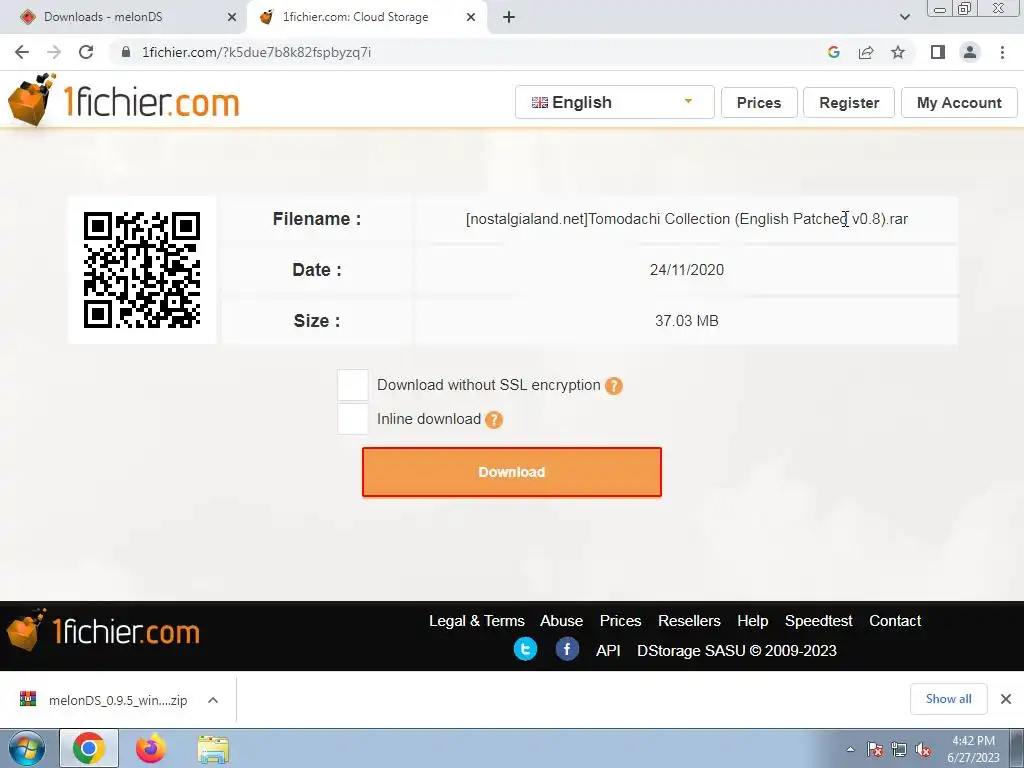
Task: Open the API footer link
Action: (x=608, y=650)
